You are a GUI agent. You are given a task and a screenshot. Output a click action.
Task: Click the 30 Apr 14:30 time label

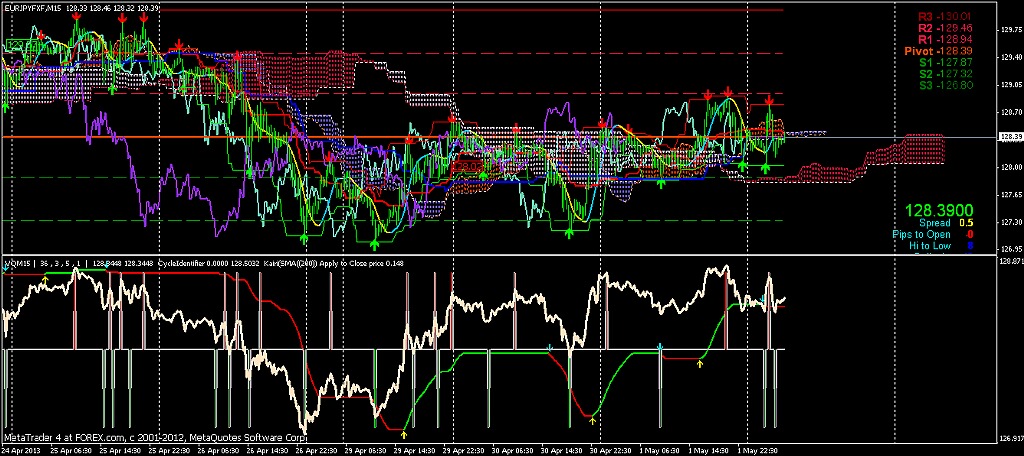pos(564,451)
